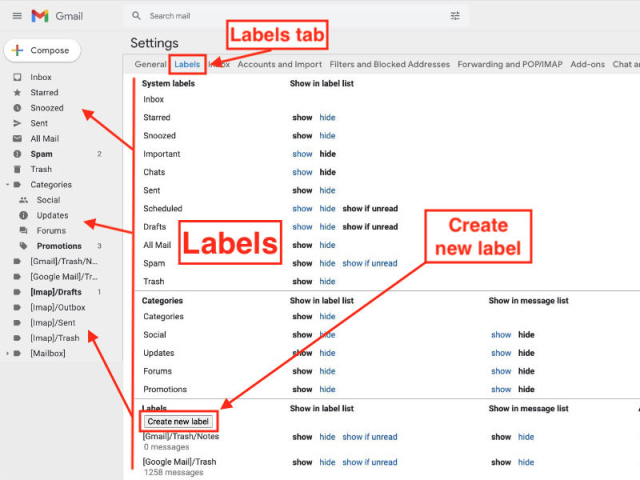
Task: Open the Inbox folder in sidebar
Action: coord(41,77)
